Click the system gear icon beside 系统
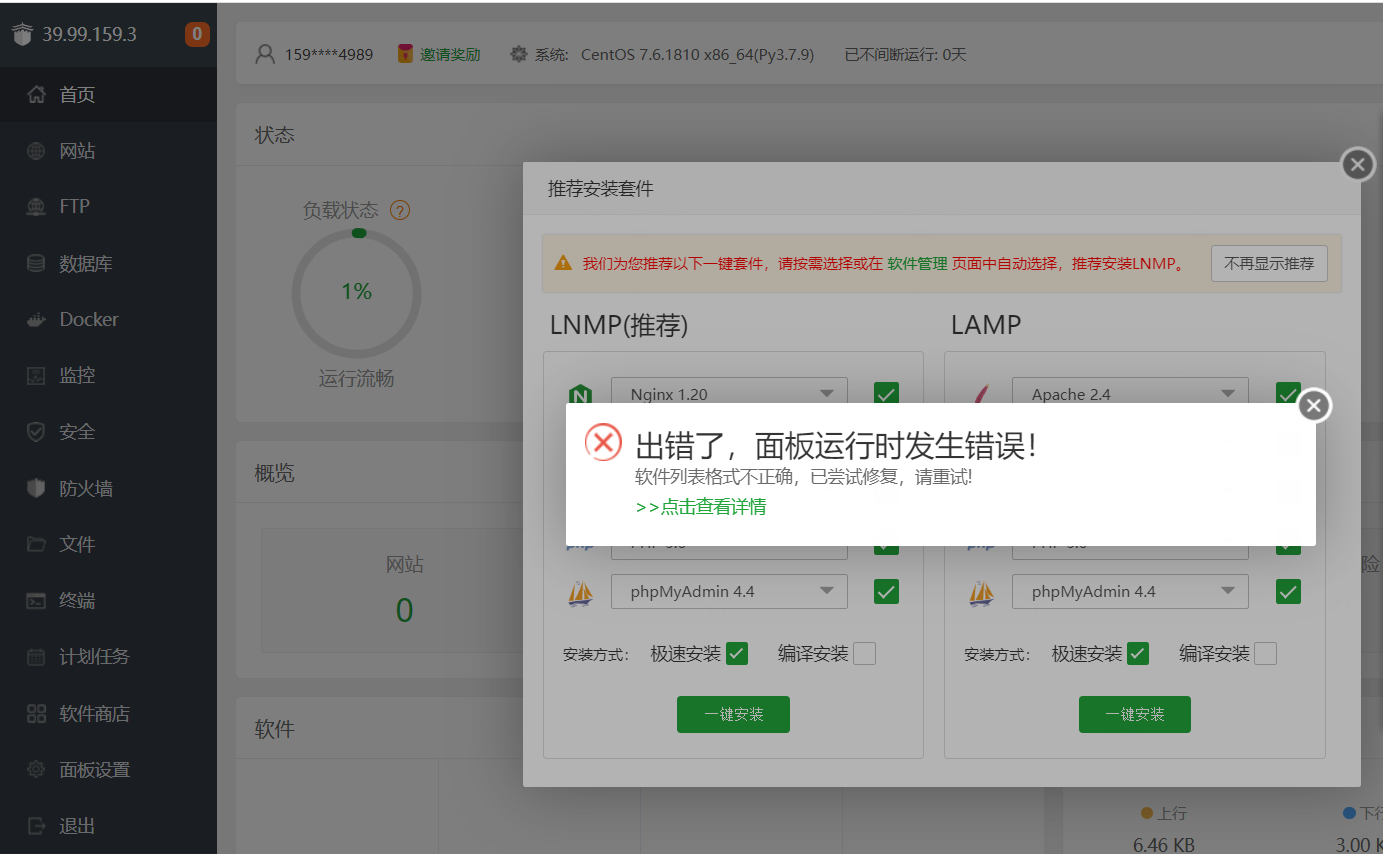Screen dimensions: 1383x854 coord(518,54)
